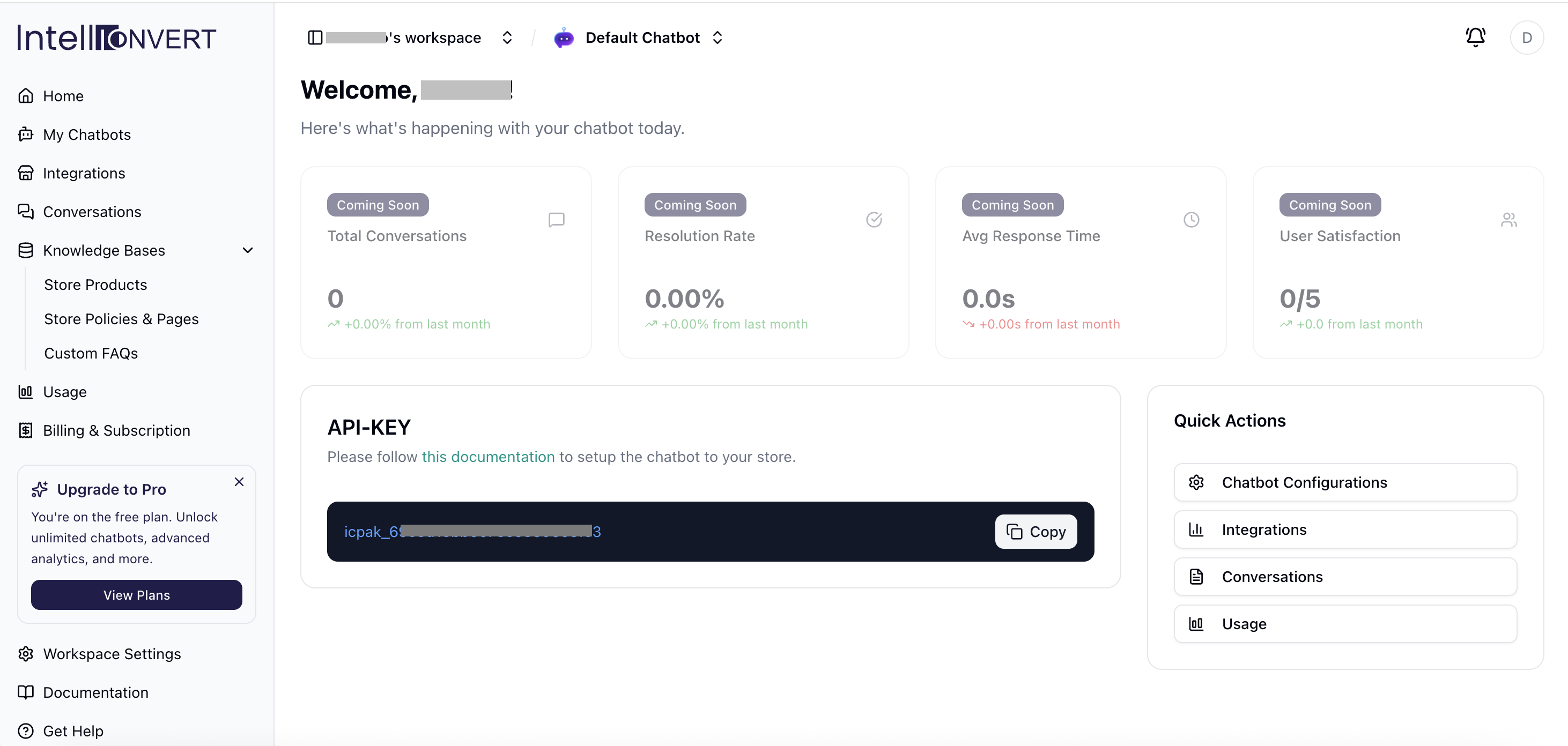Click Coming Soon badge on Avg Response Time
1568x746 pixels.
(1013, 204)
